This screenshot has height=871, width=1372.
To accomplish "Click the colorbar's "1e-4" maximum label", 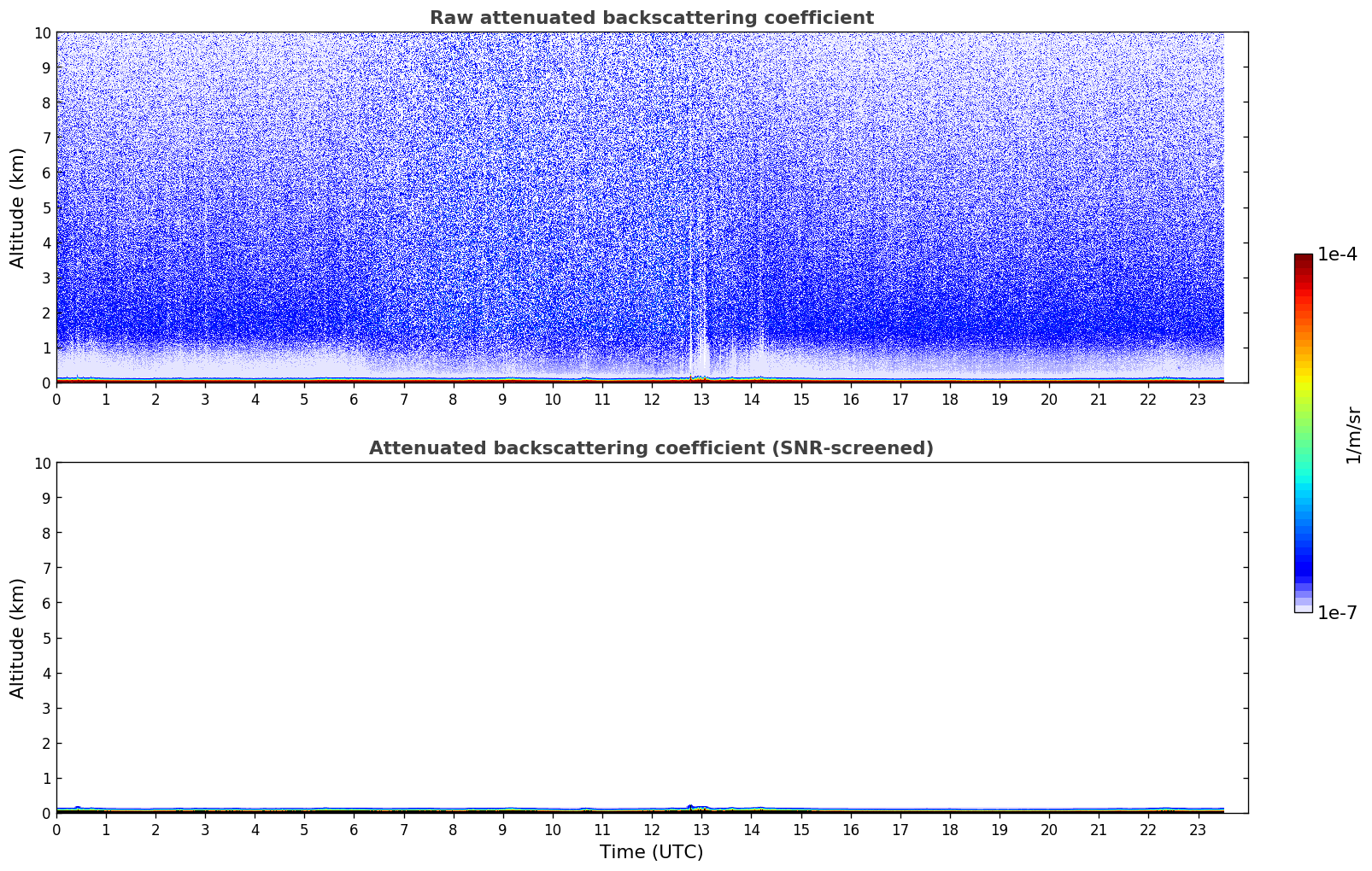I will pyautogui.click(x=1336, y=254).
